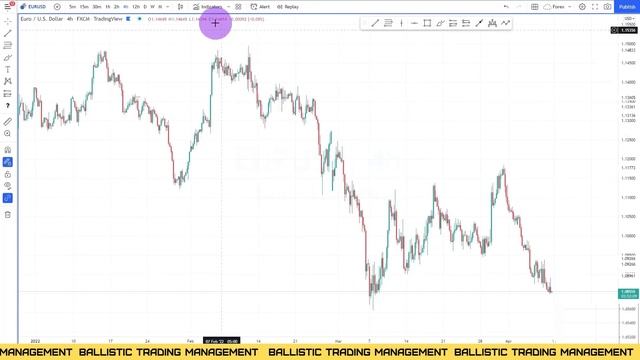This screenshot has width=640, height=360.
Task: Open the Forex layout dropdown
Action: [558, 7]
